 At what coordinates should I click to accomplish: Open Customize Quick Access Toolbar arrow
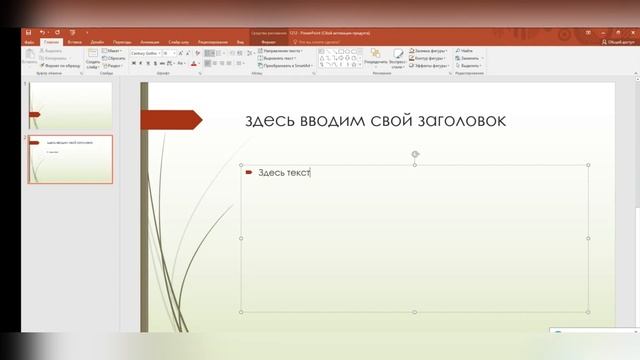pyautogui.click(x=87, y=33)
